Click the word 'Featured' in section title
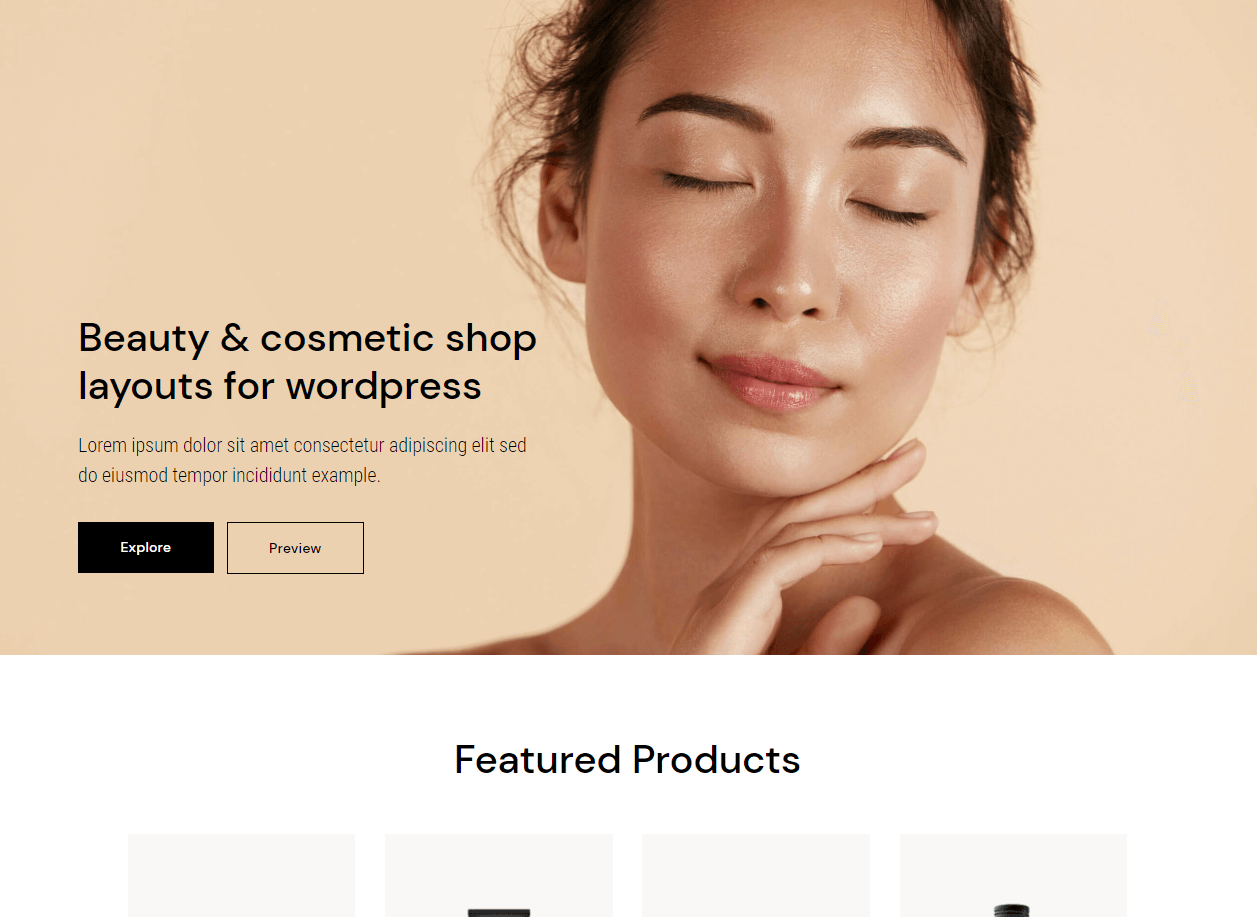Image resolution: width=1257 pixels, height=917 pixels. click(x=538, y=760)
